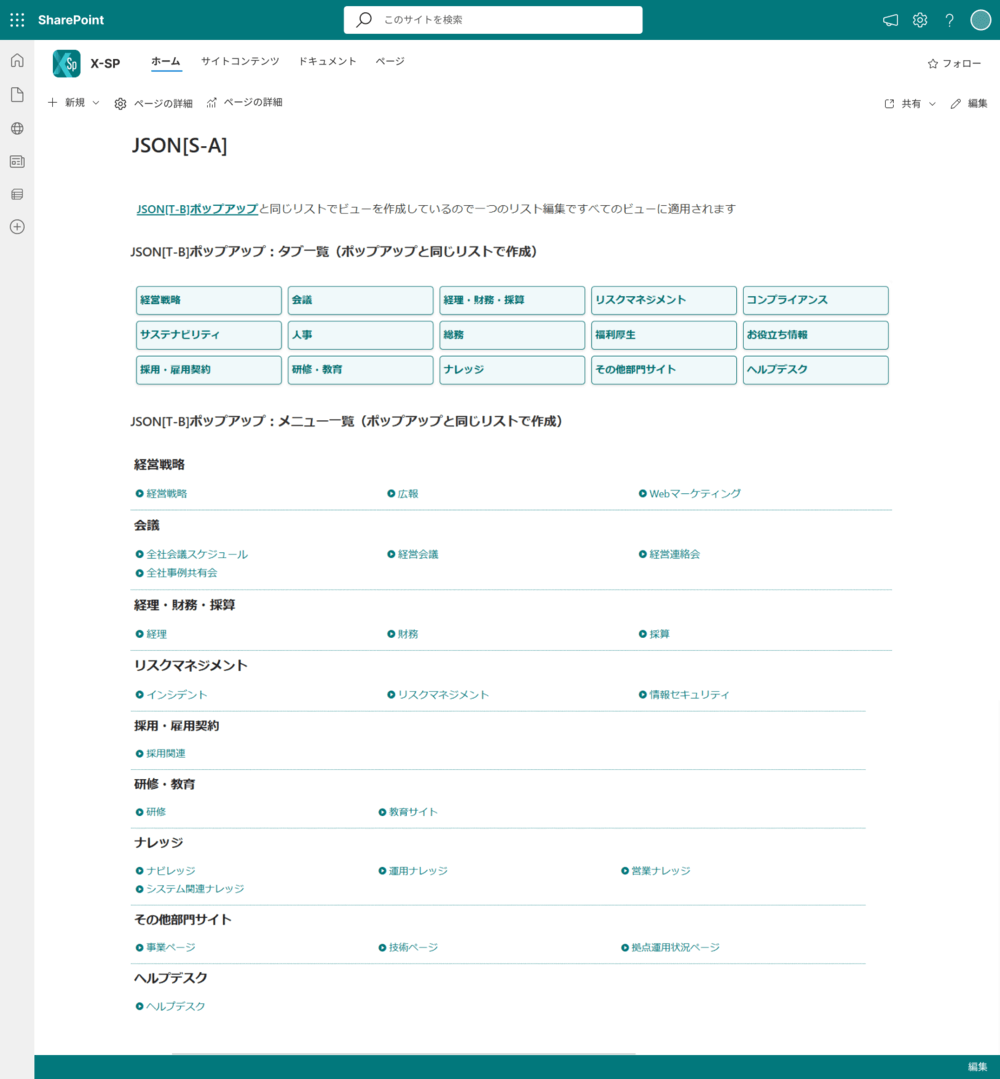The height and width of the screenshot is (1079, 1000).
Task: Open the ドキュメント nav tab
Action: 328,61
